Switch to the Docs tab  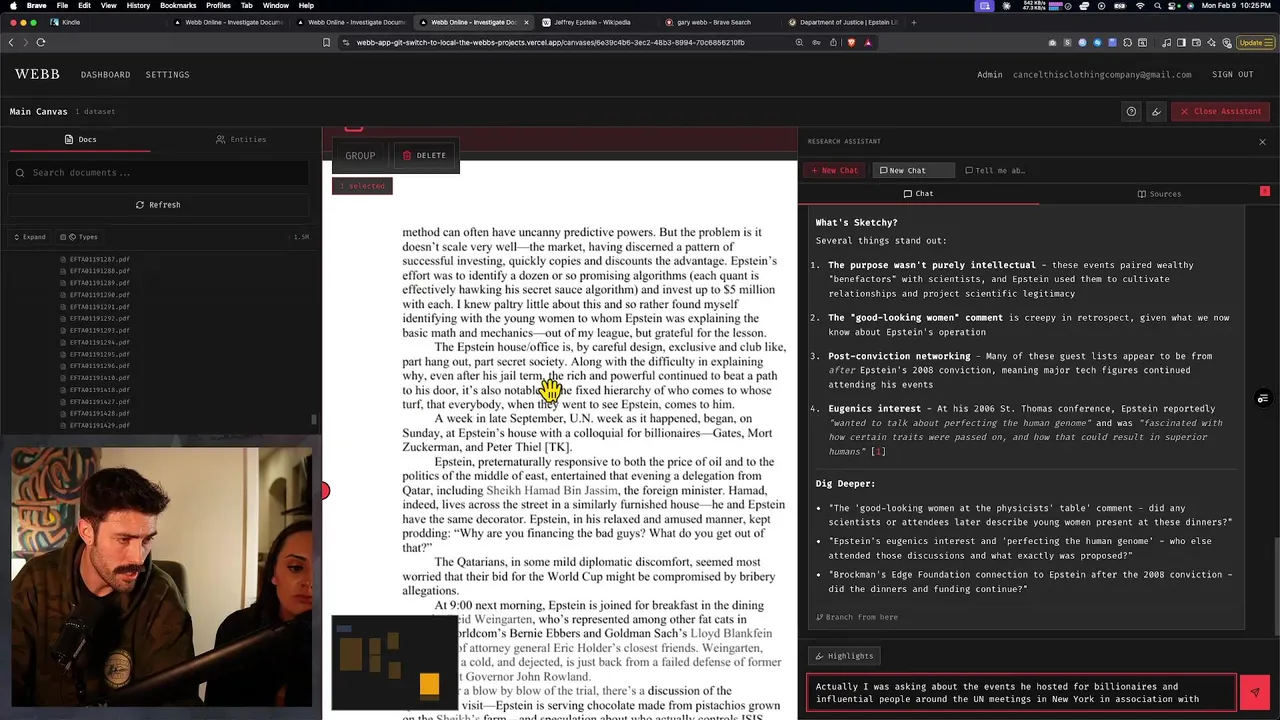[80, 139]
